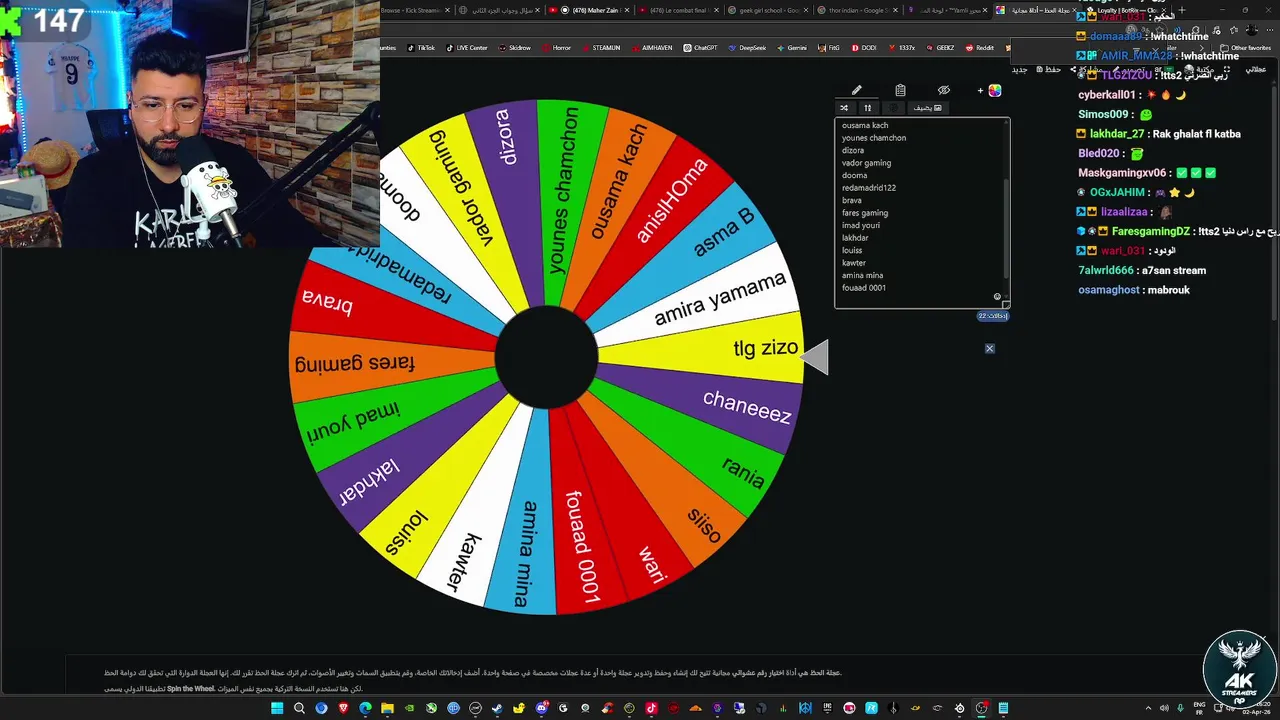Show hidden system tray icons
The height and width of the screenshot is (720, 1280).
click(x=1148, y=708)
